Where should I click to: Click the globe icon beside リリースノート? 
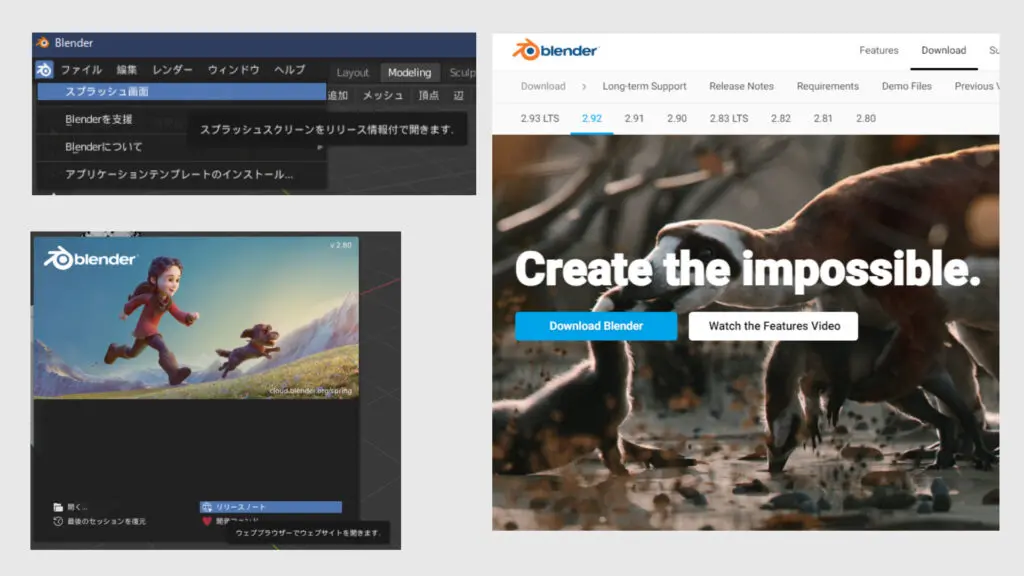pos(207,507)
